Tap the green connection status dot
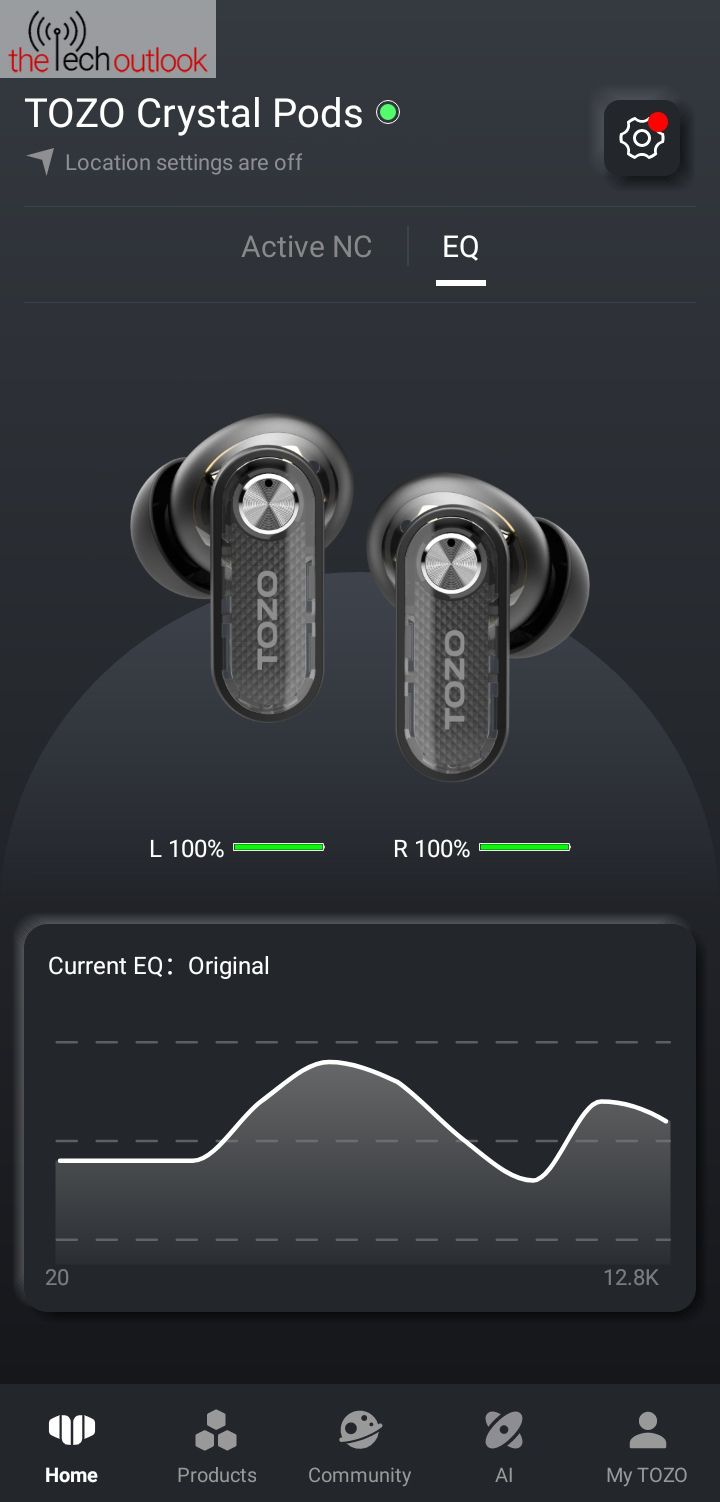This screenshot has width=720, height=1502. point(388,113)
